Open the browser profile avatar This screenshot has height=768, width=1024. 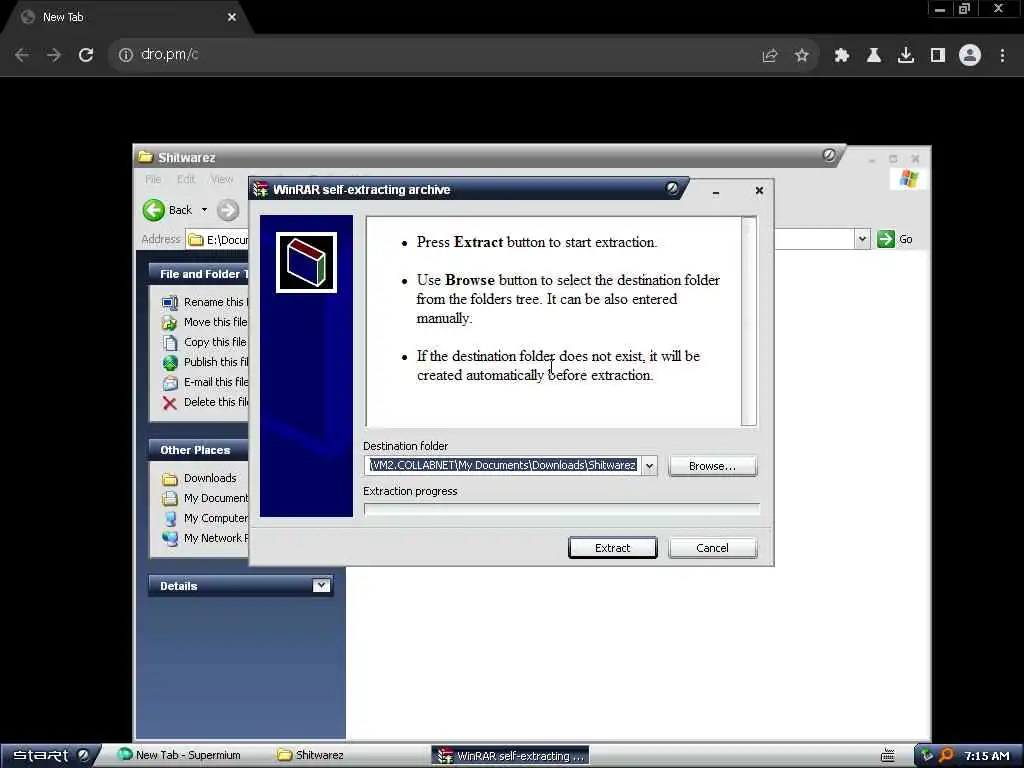[x=970, y=55]
